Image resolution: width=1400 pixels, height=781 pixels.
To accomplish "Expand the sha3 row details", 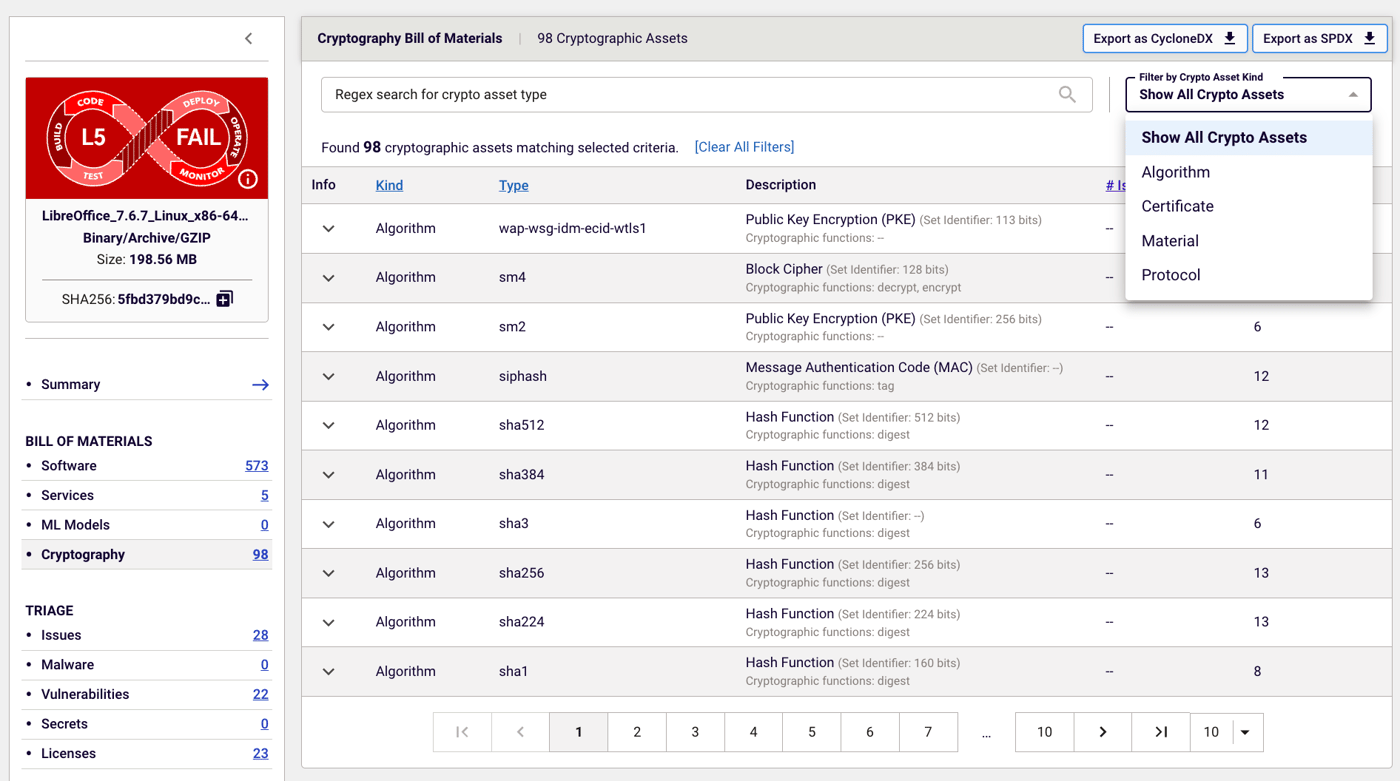I will [x=328, y=524].
